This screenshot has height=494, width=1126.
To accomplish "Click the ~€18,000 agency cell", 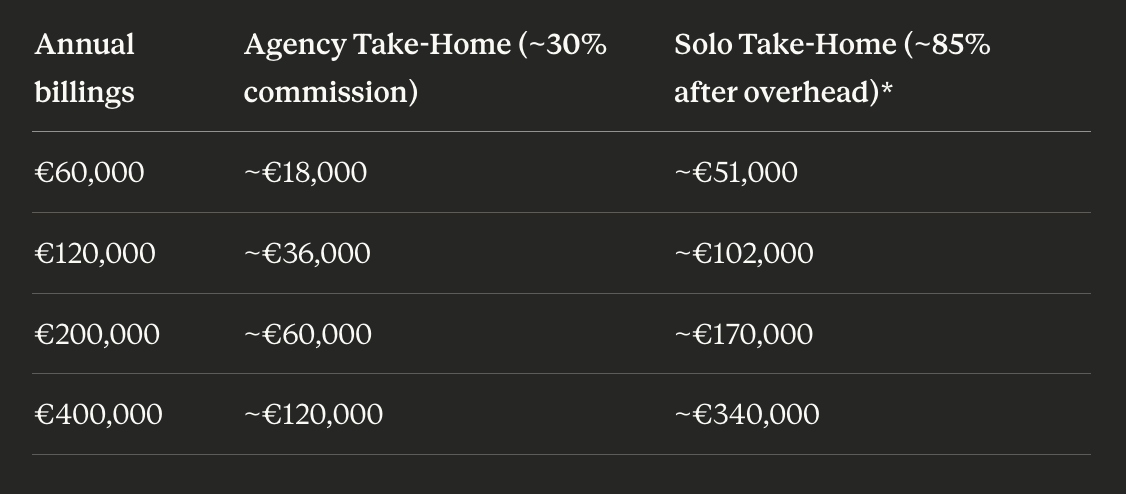I will click(x=305, y=172).
